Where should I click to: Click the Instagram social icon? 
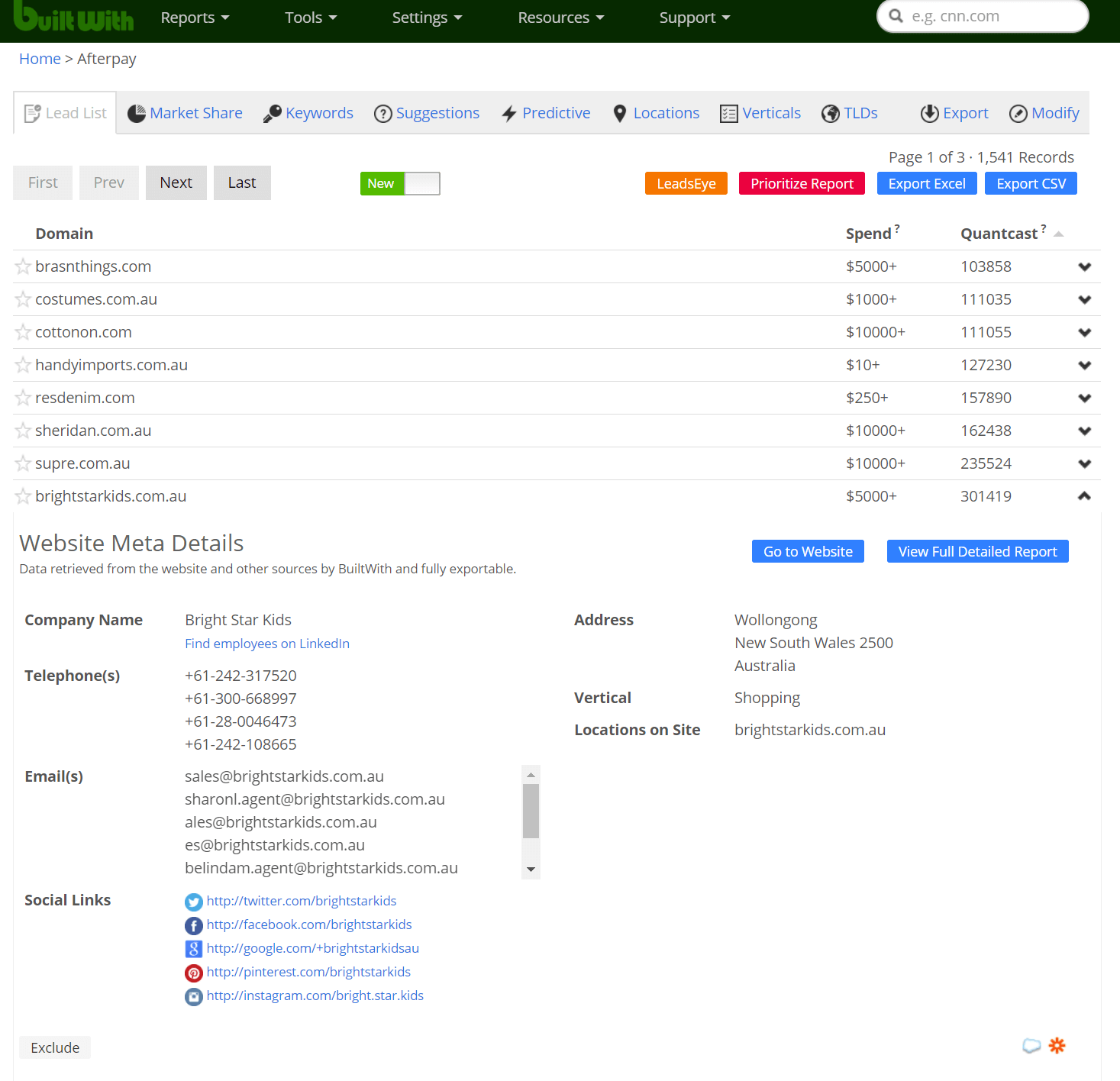(194, 997)
